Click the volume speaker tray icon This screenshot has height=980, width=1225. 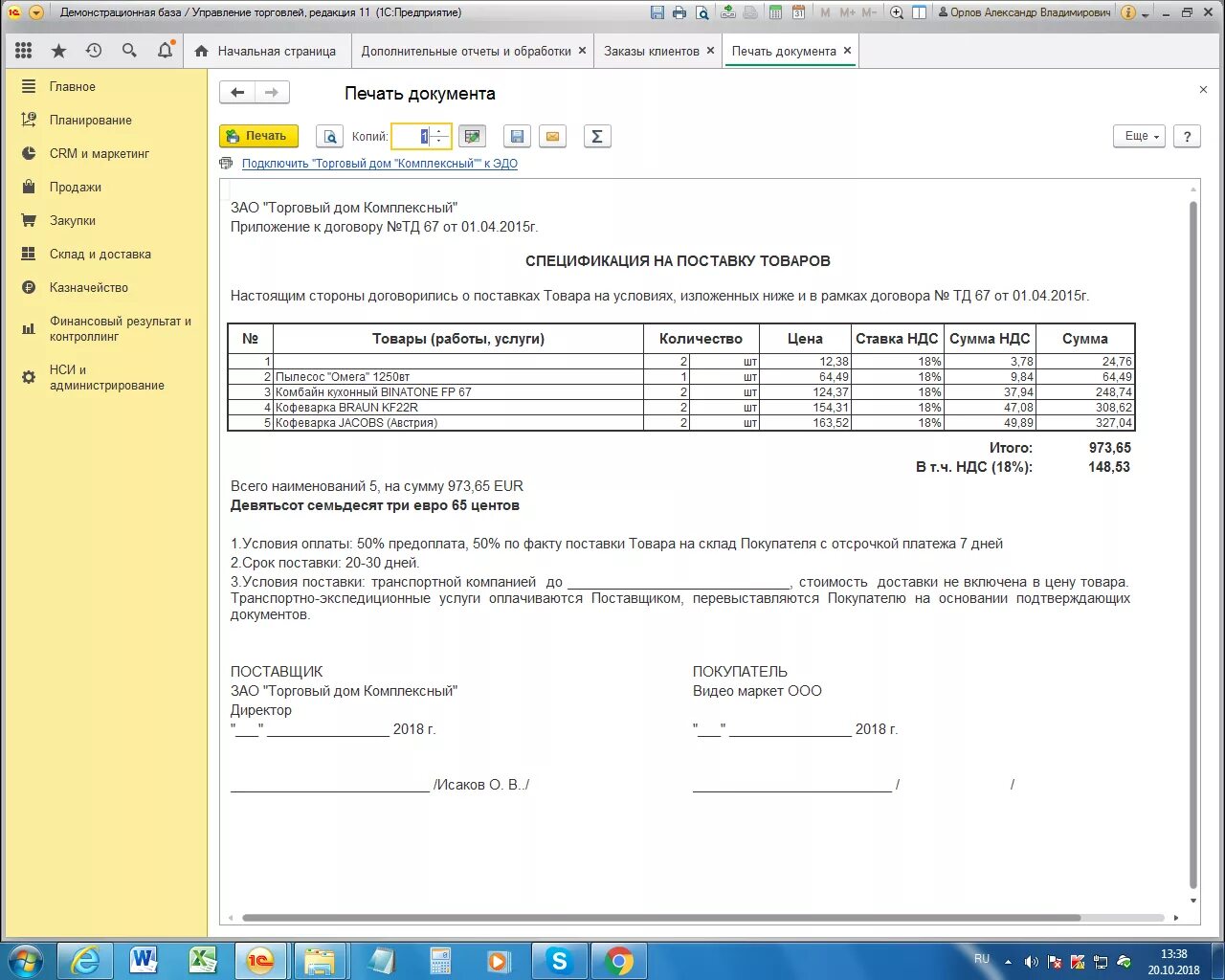coord(1031,961)
